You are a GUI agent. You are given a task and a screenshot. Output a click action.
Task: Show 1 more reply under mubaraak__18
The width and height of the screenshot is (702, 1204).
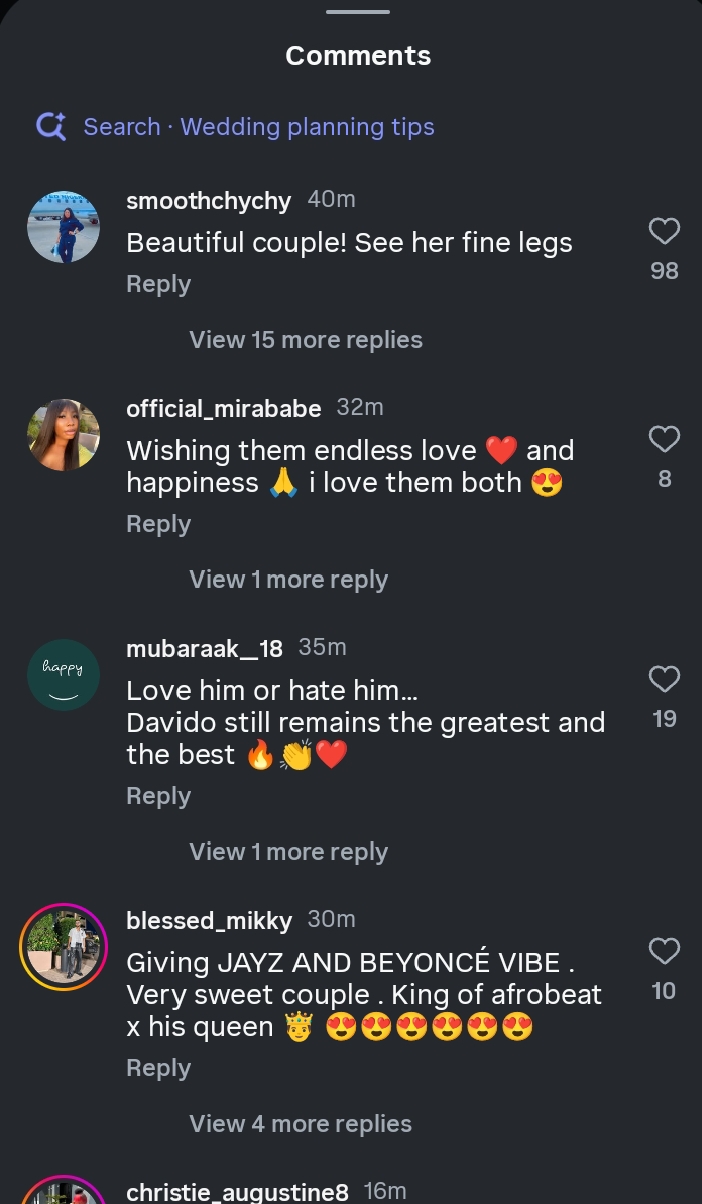click(288, 852)
